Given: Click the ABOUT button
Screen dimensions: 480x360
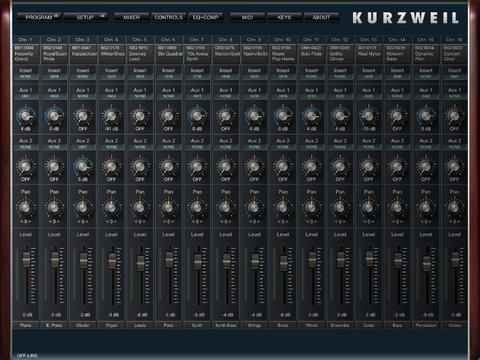Looking at the screenshot, I should pos(321,17).
